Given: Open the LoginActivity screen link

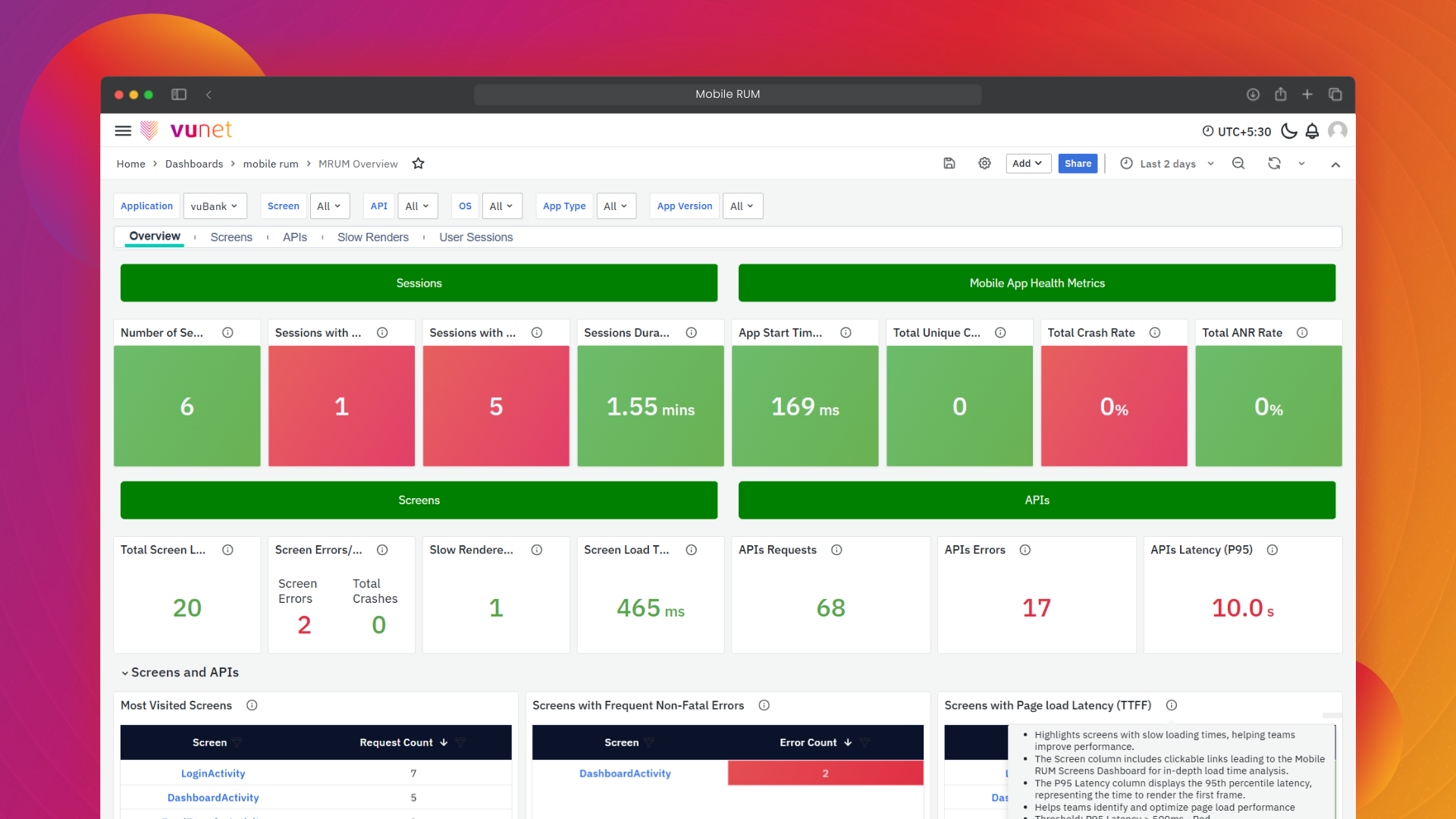Looking at the screenshot, I should pos(213,773).
